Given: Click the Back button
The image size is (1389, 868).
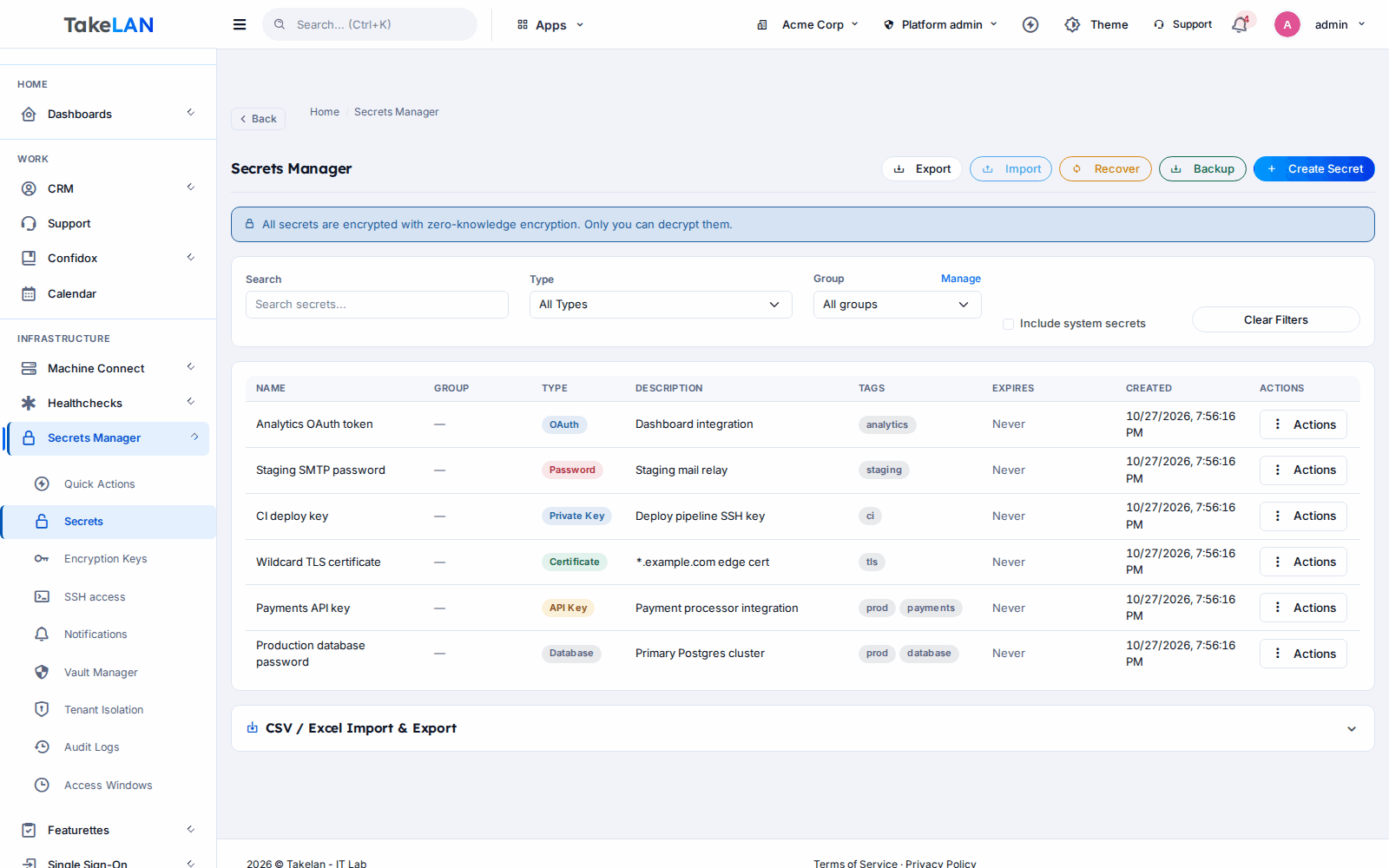Looking at the screenshot, I should click(258, 119).
